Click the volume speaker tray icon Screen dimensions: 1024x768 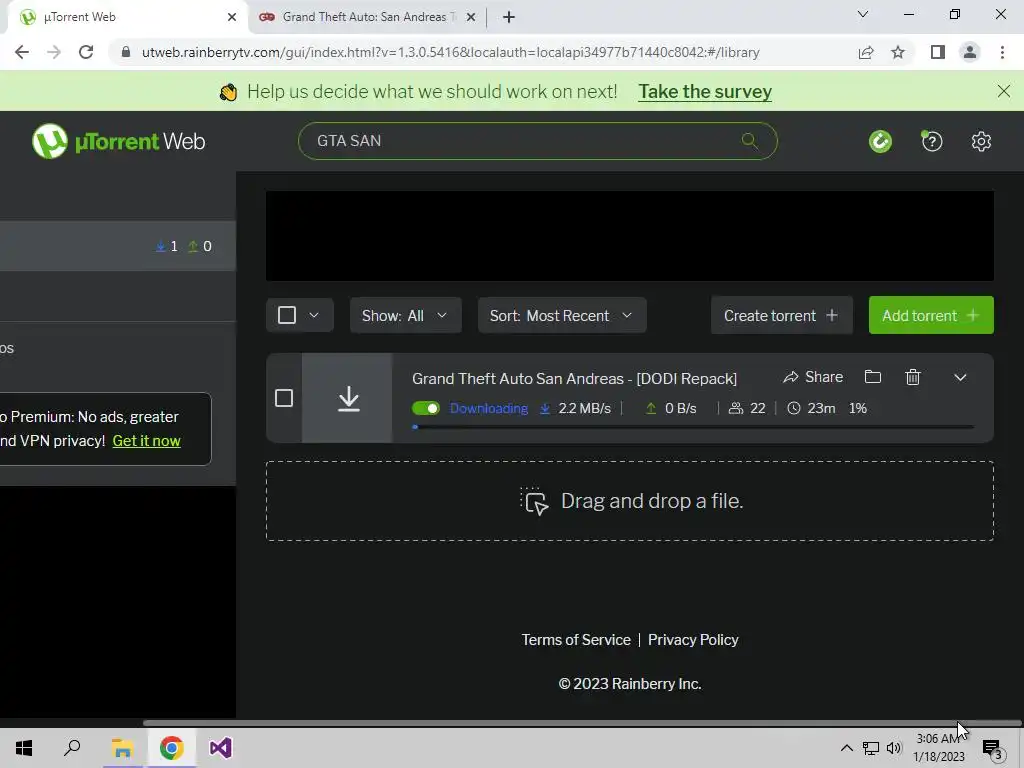[x=894, y=748]
